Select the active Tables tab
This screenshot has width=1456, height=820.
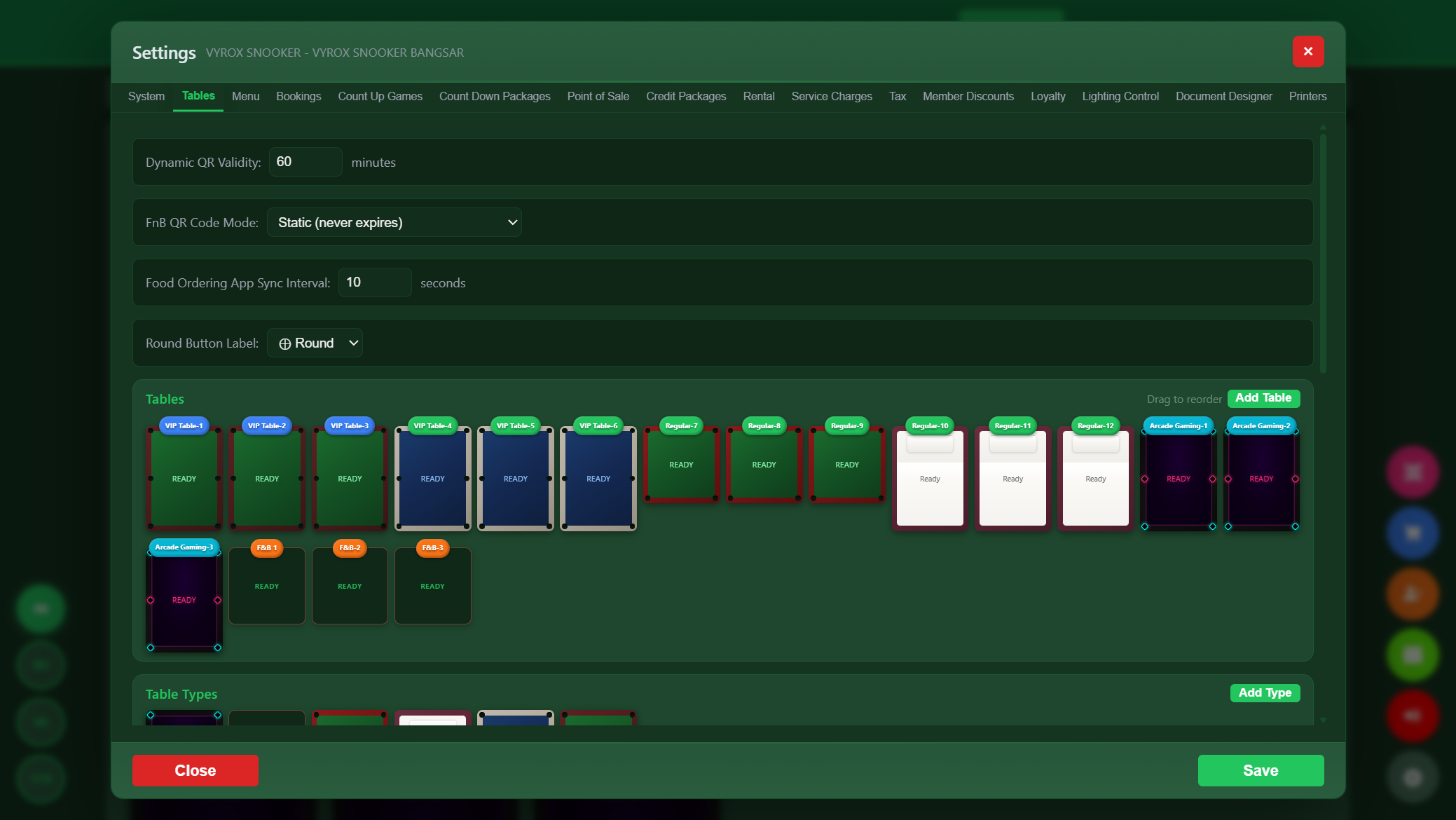click(x=198, y=96)
